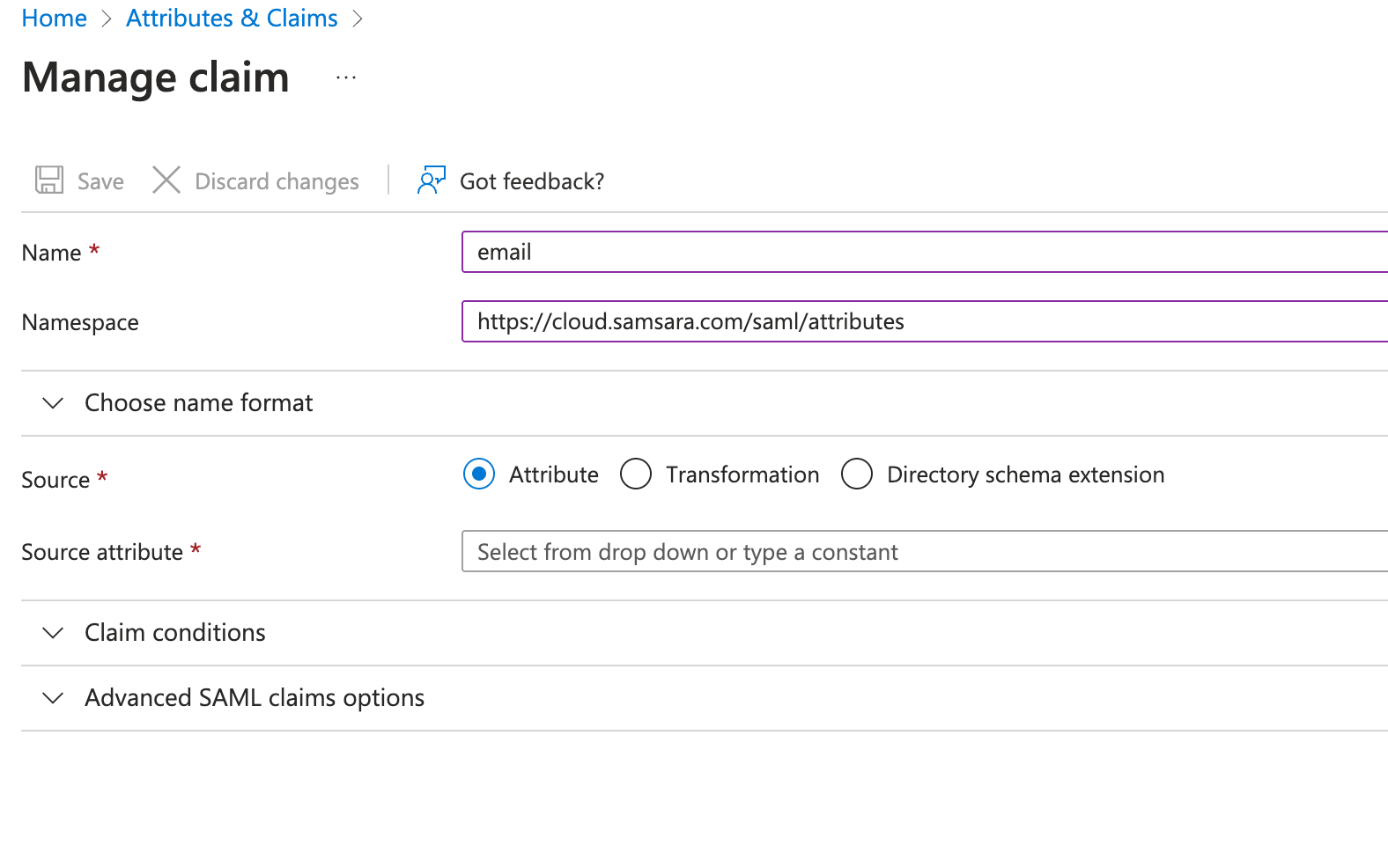1388x868 pixels.
Task: Open the Source attribute drop down
Action: point(923,552)
